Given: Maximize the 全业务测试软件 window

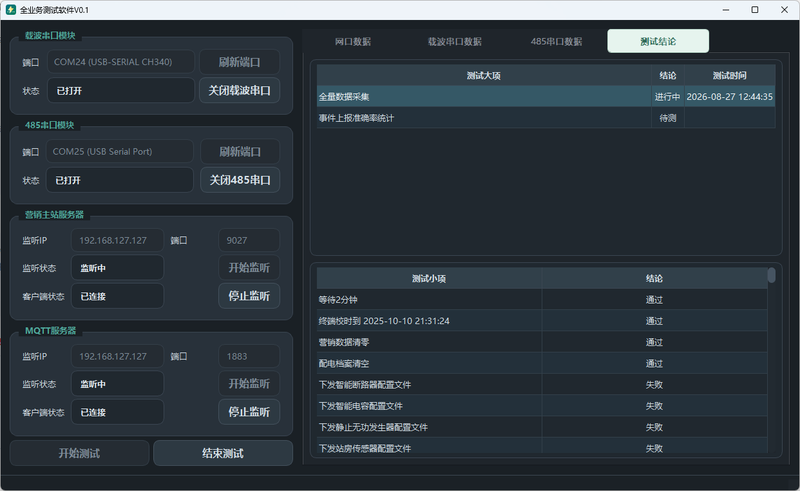Looking at the screenshot, I should [755, 10].
